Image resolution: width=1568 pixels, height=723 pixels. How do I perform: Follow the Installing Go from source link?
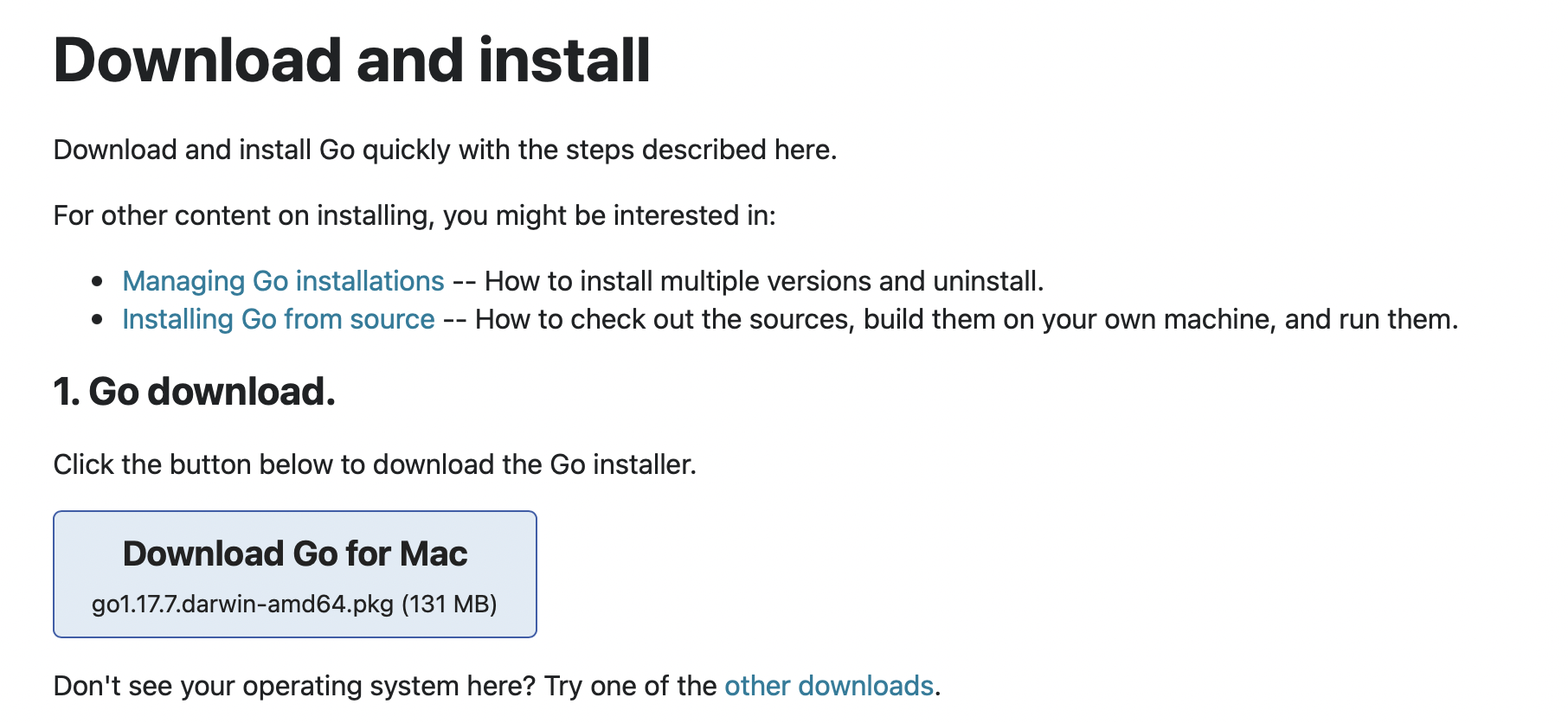(x=278, y=319)
